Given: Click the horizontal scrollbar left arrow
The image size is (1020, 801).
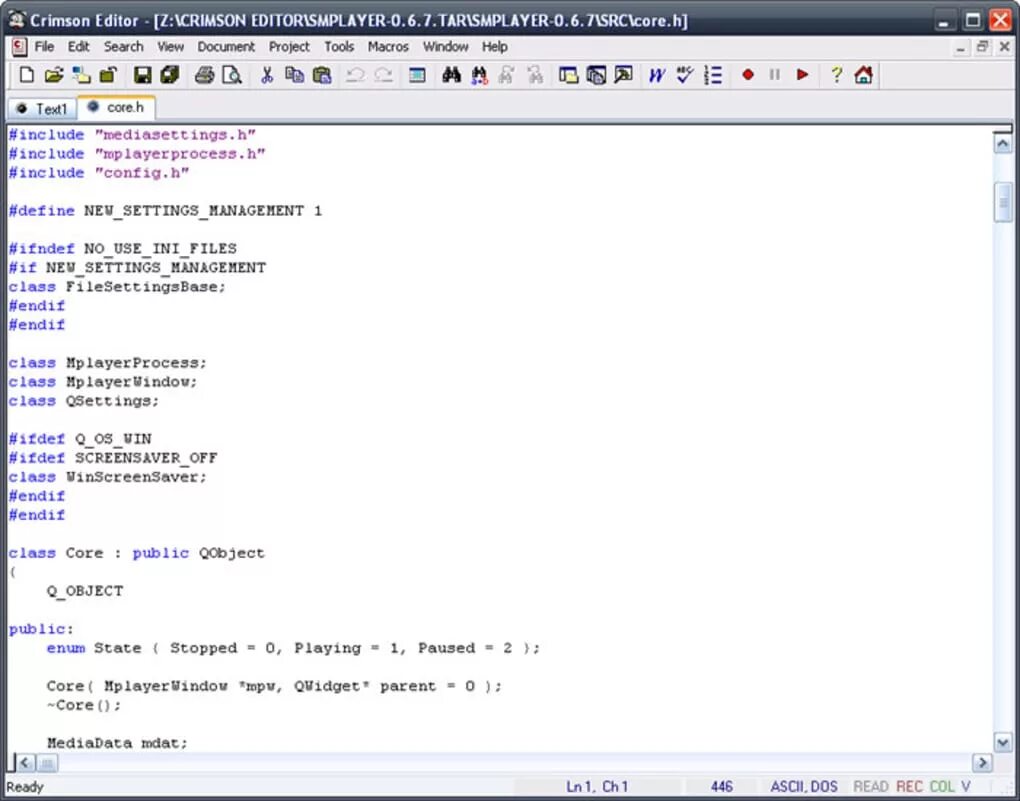Looking at the screenshot, I should pos(25,763).
